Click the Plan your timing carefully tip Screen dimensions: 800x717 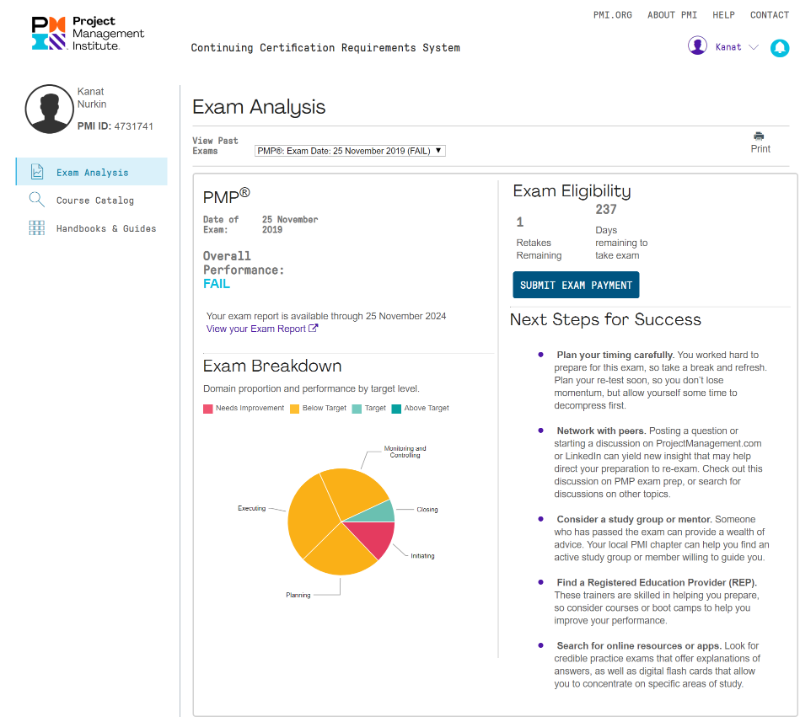[660, 380]
